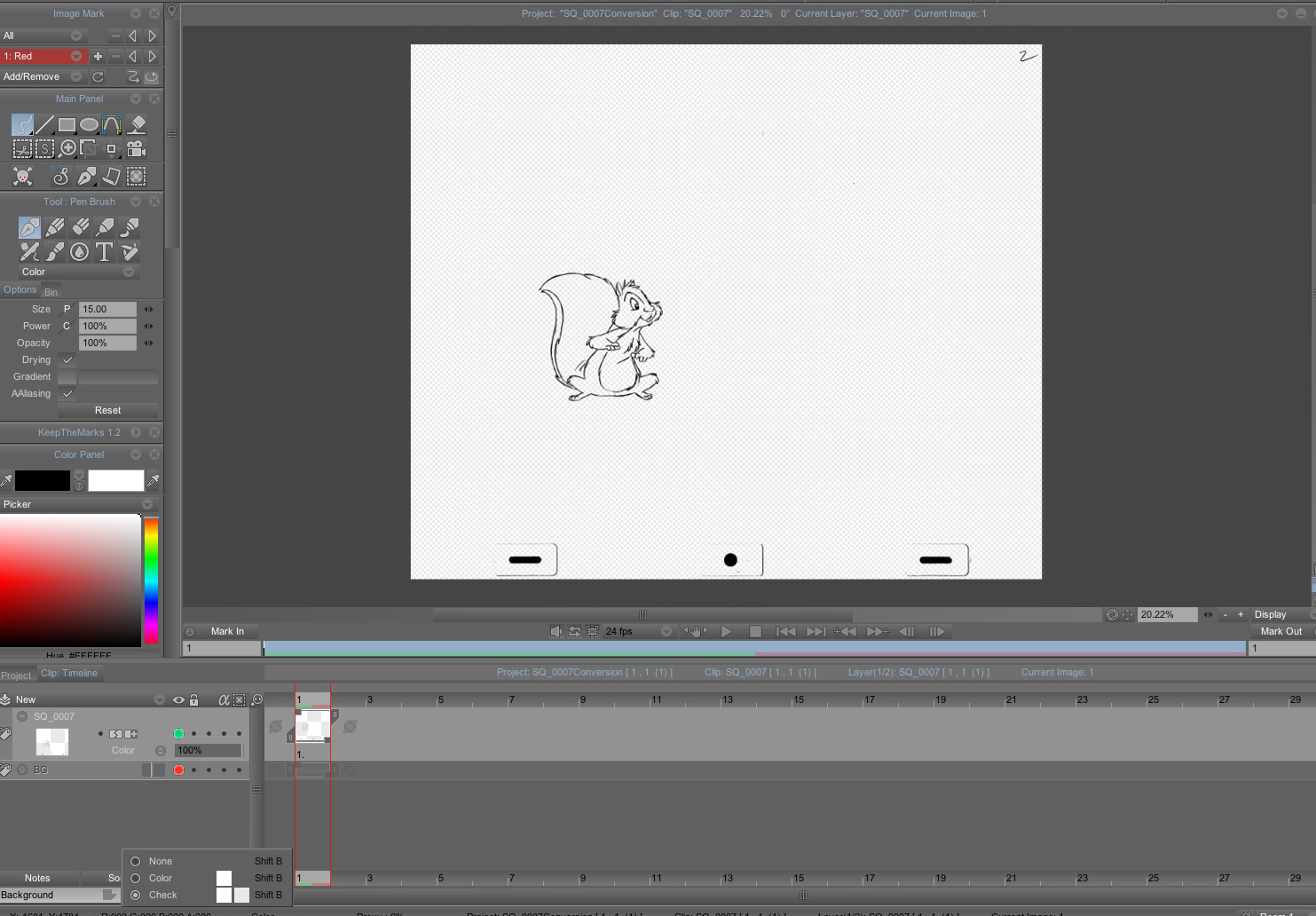Toggle BG layer red visibility dot
This screenshot has height=916, width=1316.
pos(178,770)
